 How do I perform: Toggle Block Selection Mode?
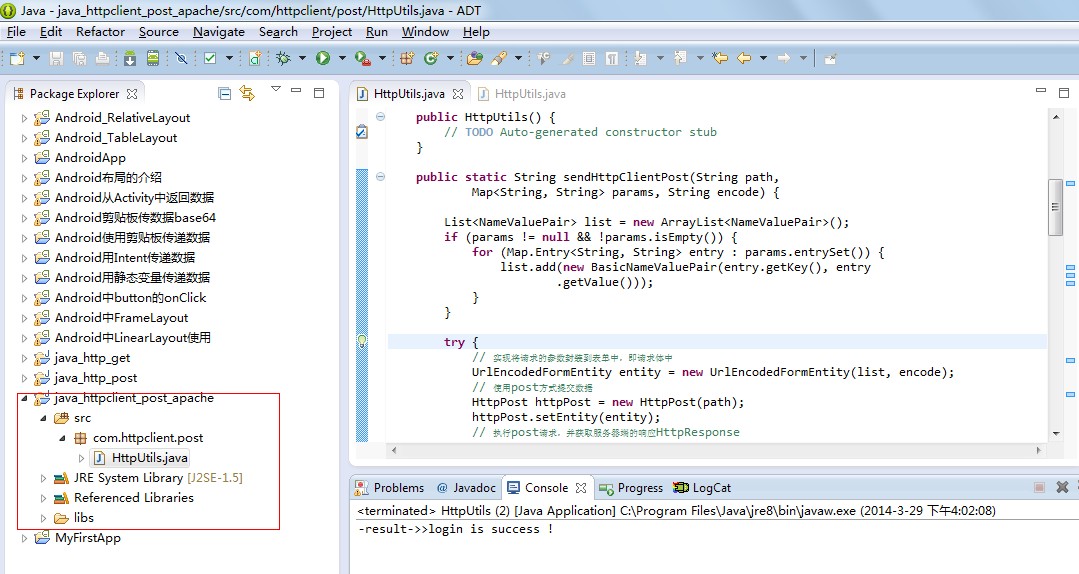point(589,59)
